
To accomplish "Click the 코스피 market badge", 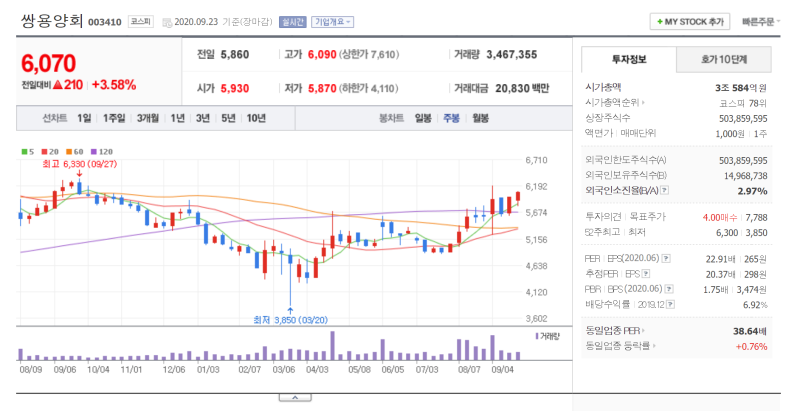I will click(x=140, y=21).
